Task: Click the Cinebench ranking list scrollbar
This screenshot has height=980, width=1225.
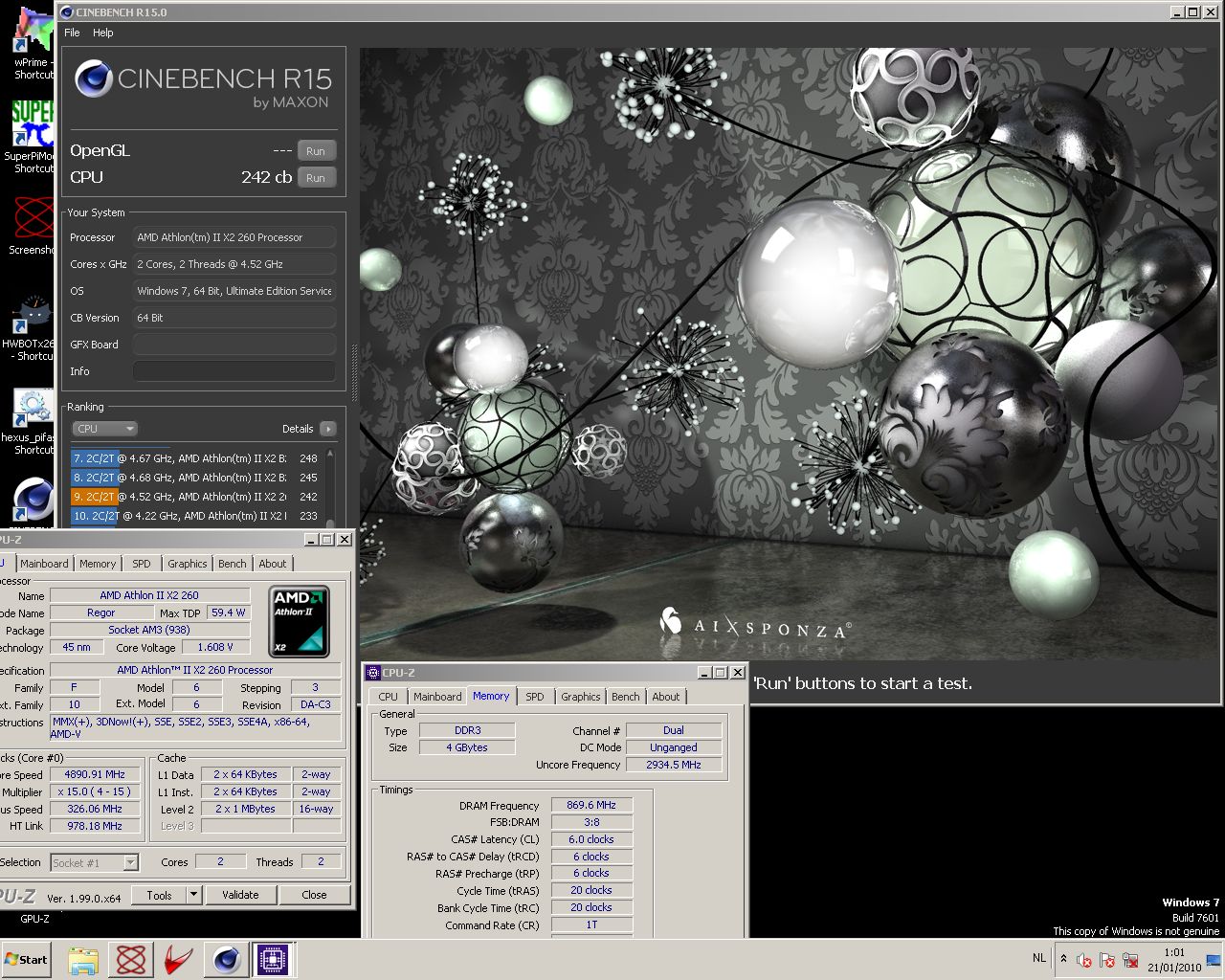Action: [331, 486]
